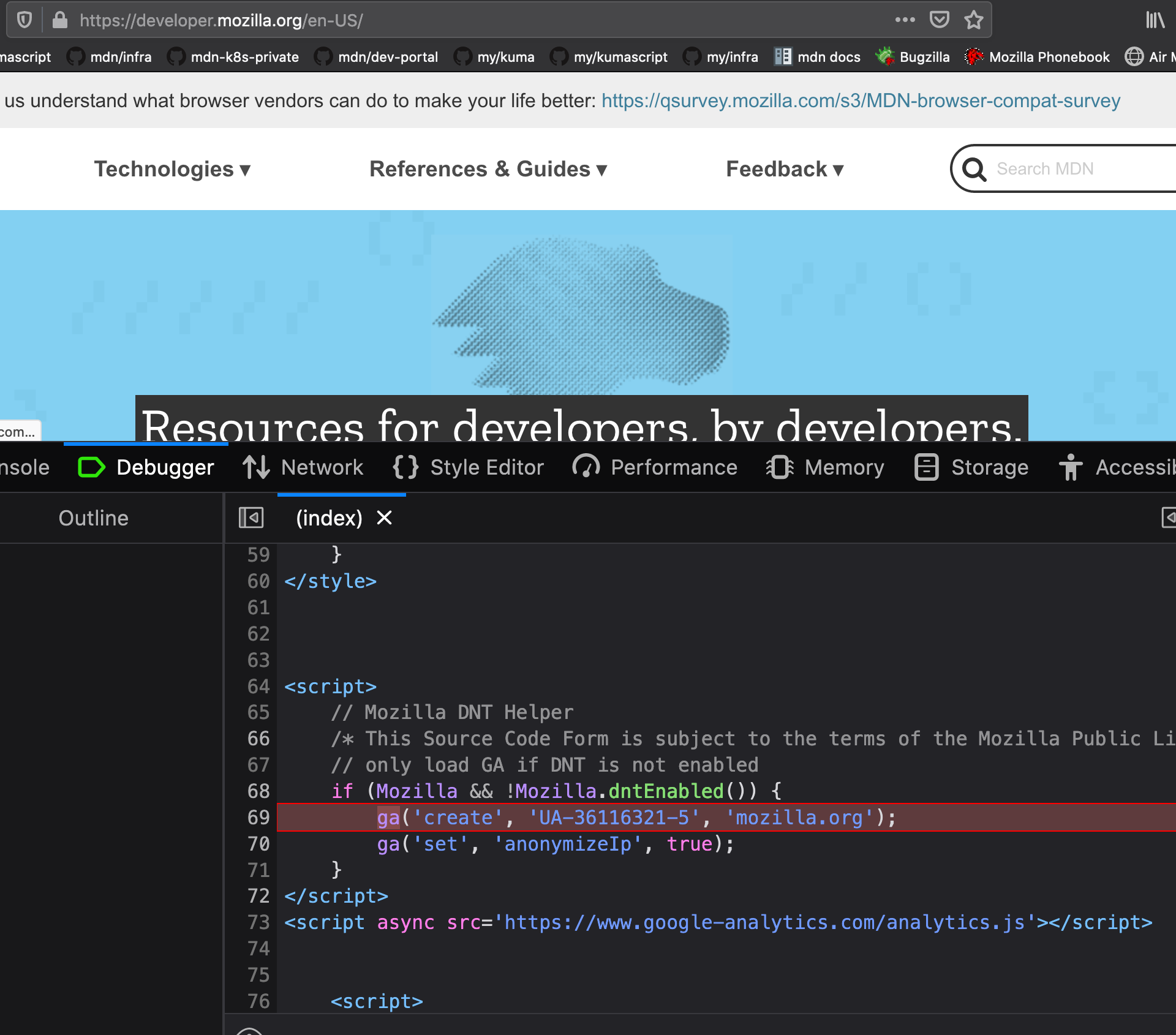Set breakpoint on line number 72
This screenshot has height=1035, width=1176.
(x=258, y=895)
